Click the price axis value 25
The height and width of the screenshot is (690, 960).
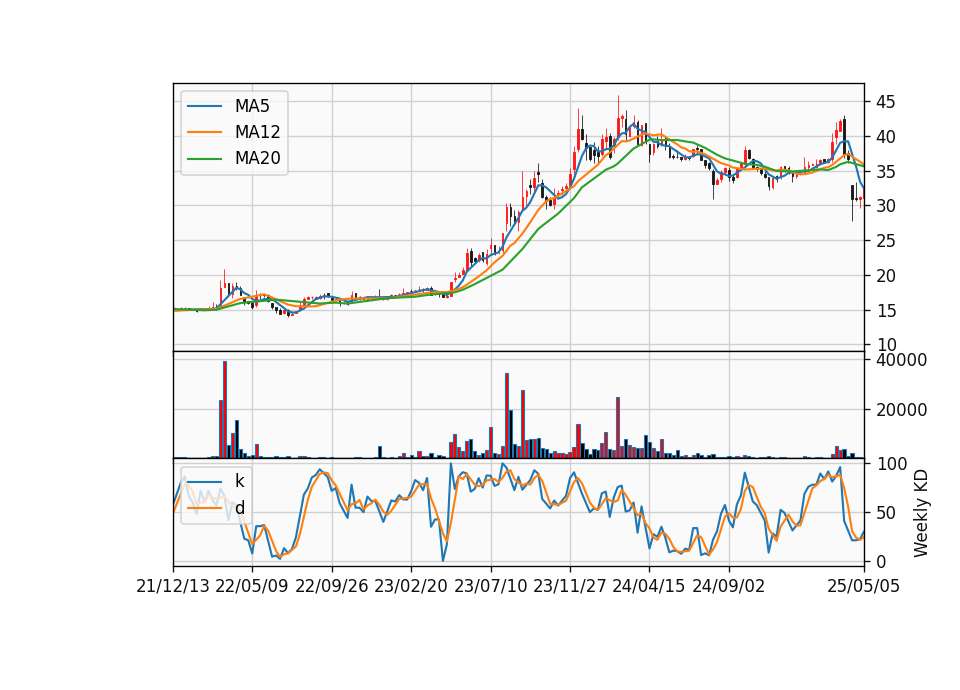(885, 241)
